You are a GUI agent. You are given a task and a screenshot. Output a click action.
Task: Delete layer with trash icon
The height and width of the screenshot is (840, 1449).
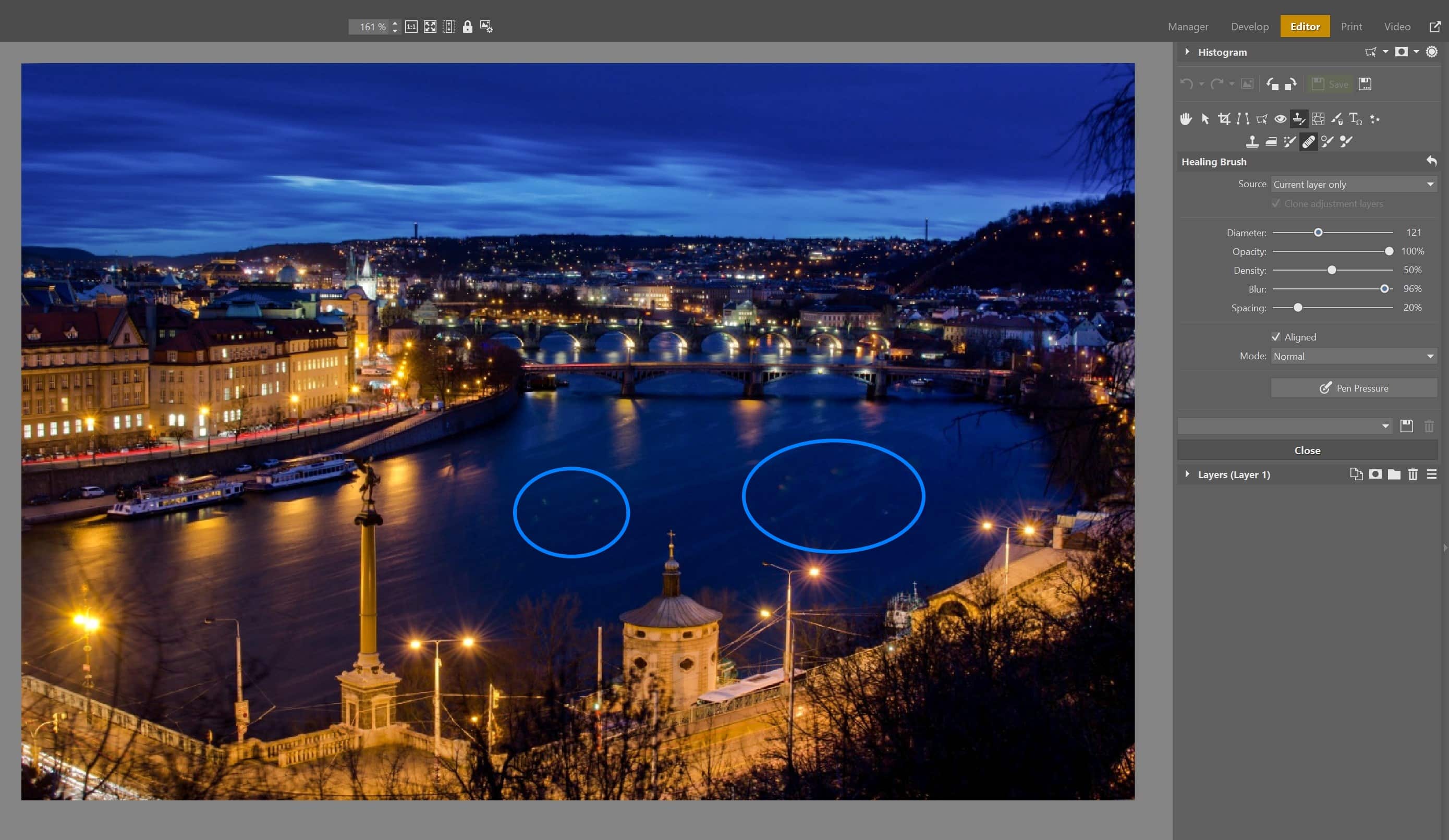point(1413,474)
